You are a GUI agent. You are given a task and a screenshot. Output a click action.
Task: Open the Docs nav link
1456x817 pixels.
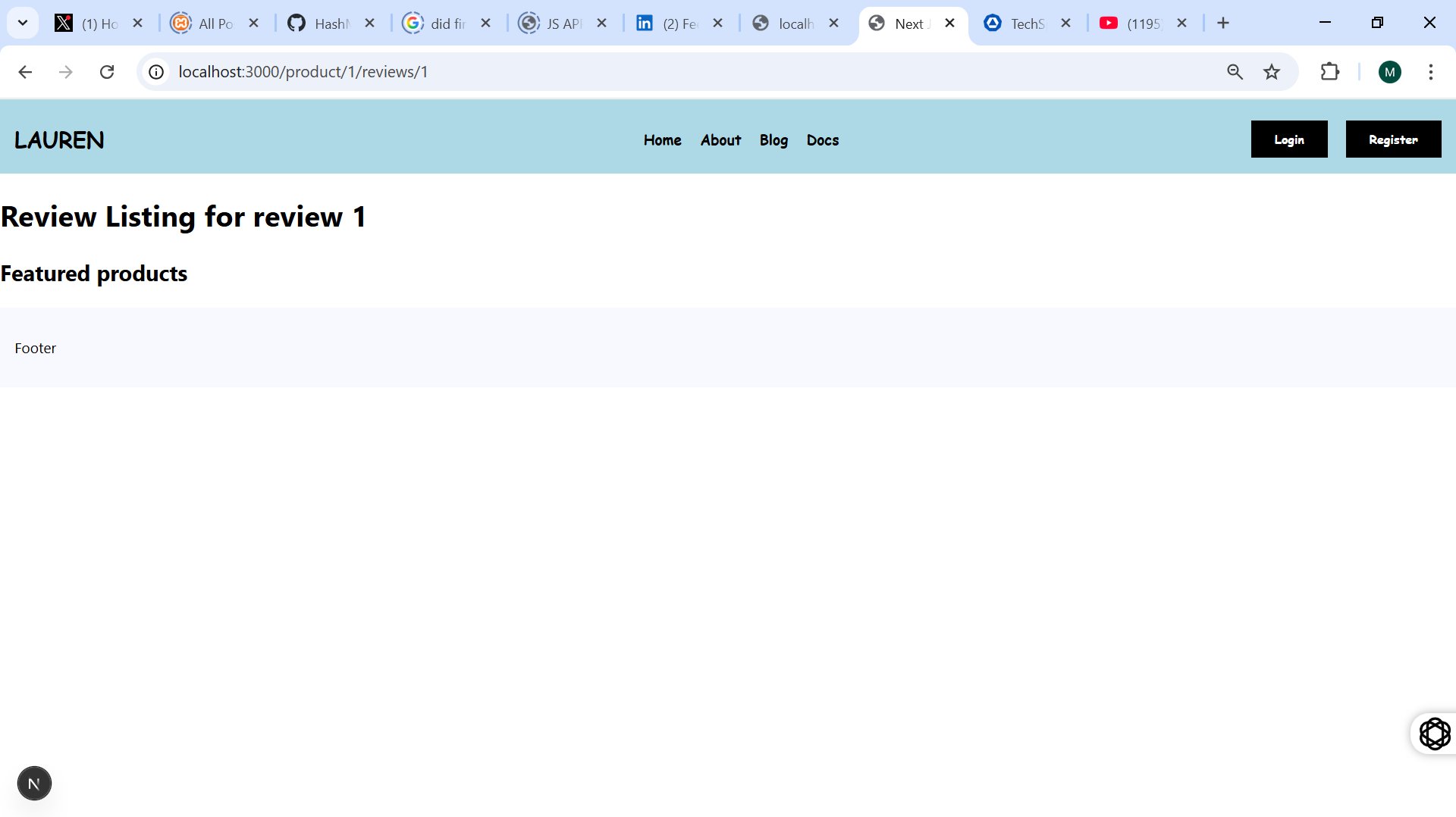(823, 140)
